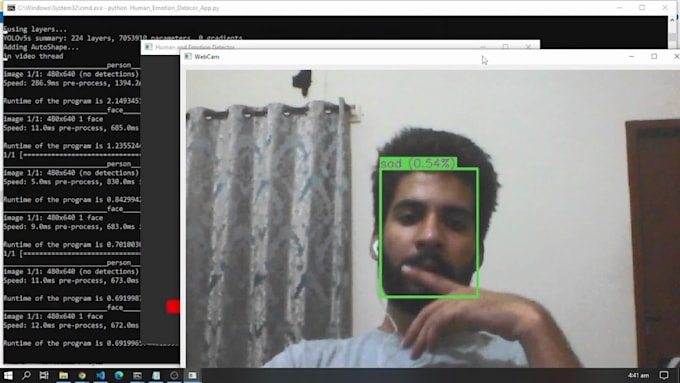Click the round OBS-style recorder taskbar icon

tap(174, 375)
